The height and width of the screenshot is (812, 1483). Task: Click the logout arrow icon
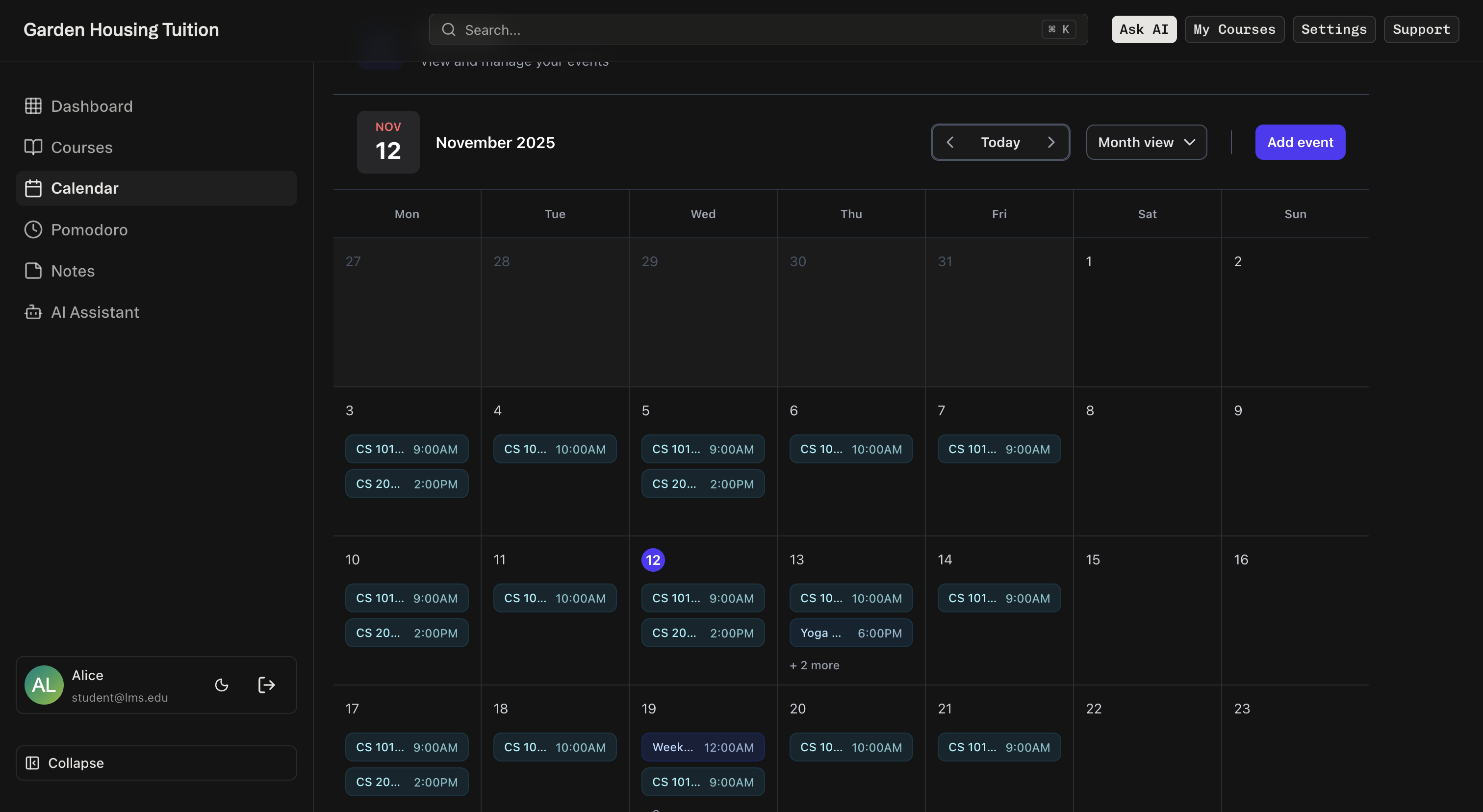point(266,685)
